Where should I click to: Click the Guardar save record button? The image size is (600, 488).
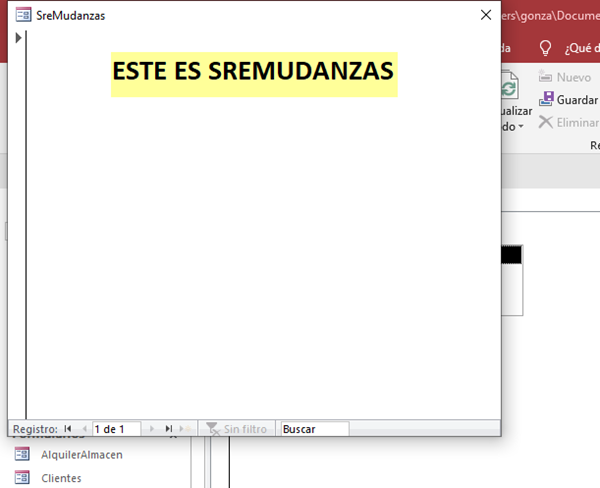[x=568, y=100]
